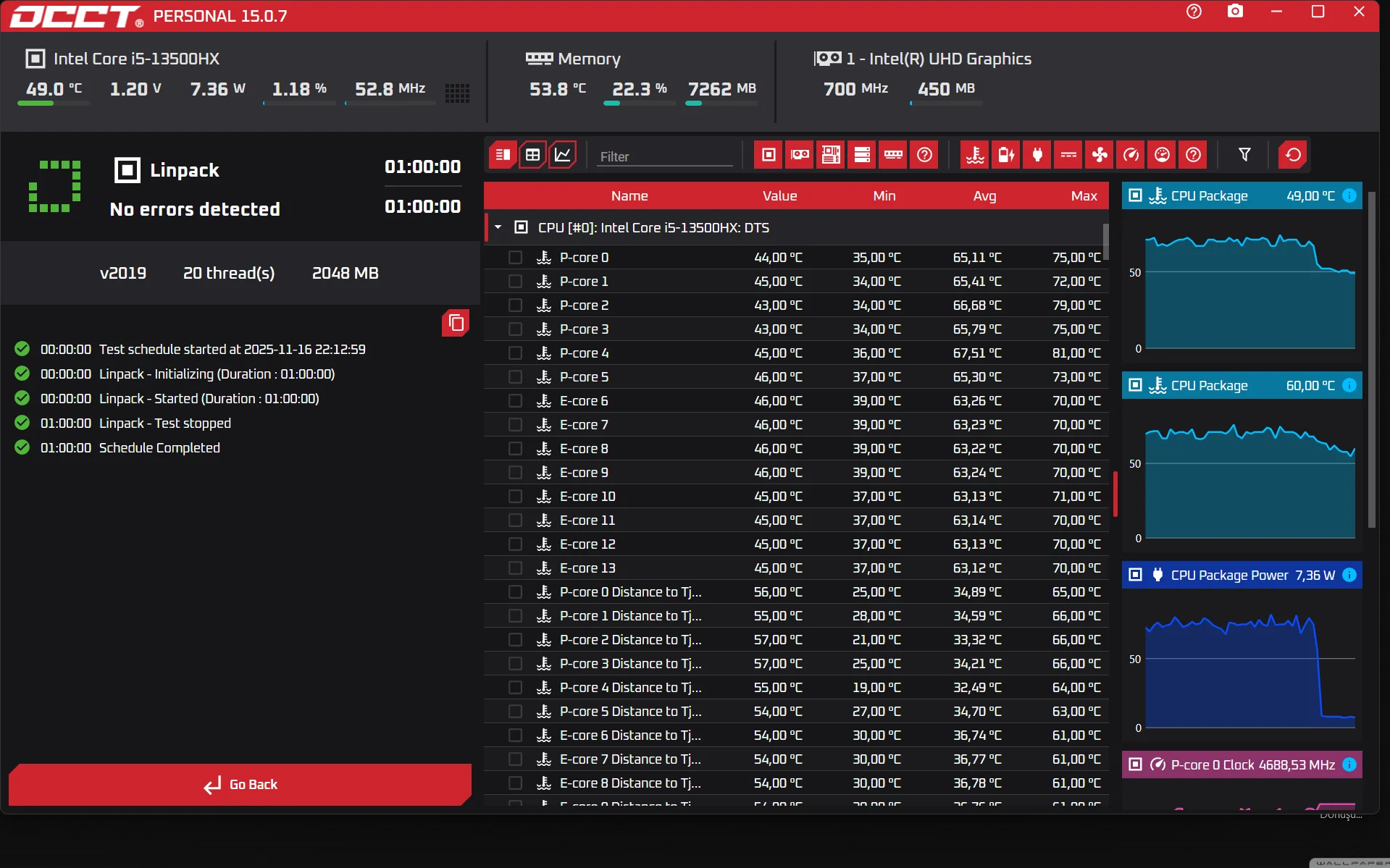Click the '2048 MB' memory setting

(346, 273)
